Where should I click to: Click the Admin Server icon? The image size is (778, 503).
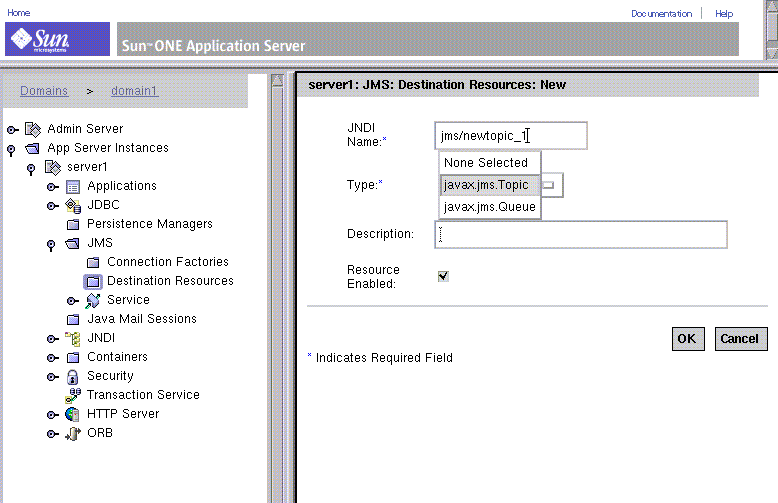(x=33, y=129)
